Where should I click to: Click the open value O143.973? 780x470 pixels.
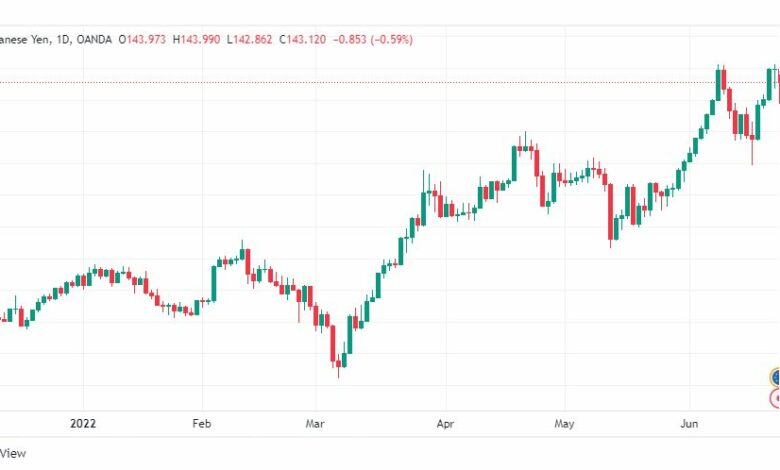[142, 39]
